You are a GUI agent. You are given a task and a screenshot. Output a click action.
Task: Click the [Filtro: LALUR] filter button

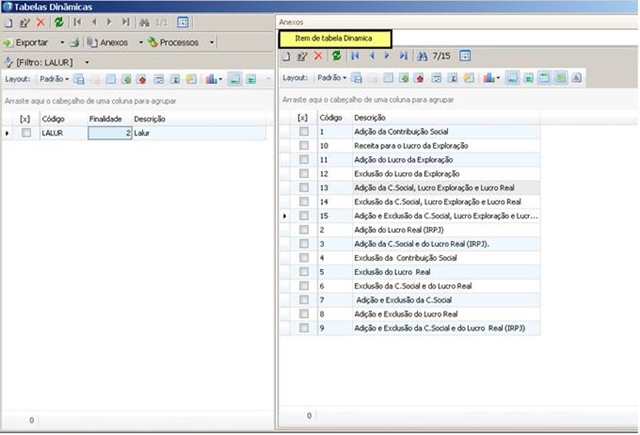coord(39,62)
